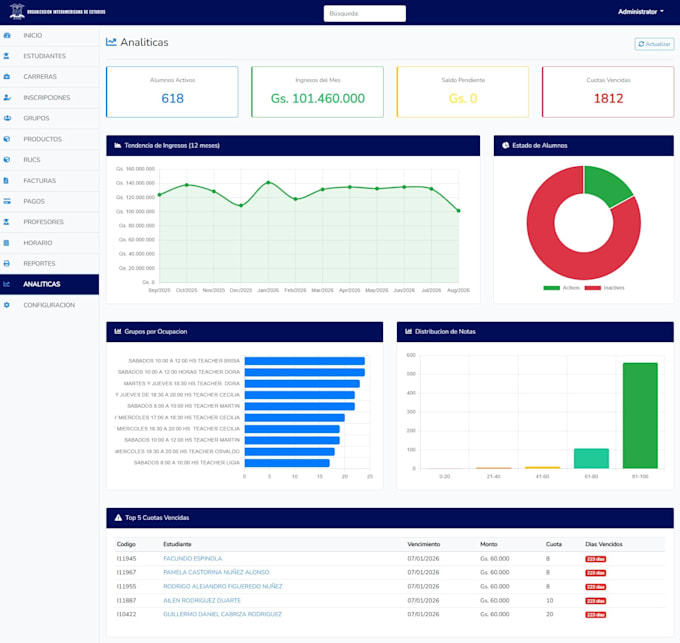680x643 pixels.
Task: Click the Tendencia de Ingresos area chart icon
Action: pyautogui.click(x=118, y=146)
